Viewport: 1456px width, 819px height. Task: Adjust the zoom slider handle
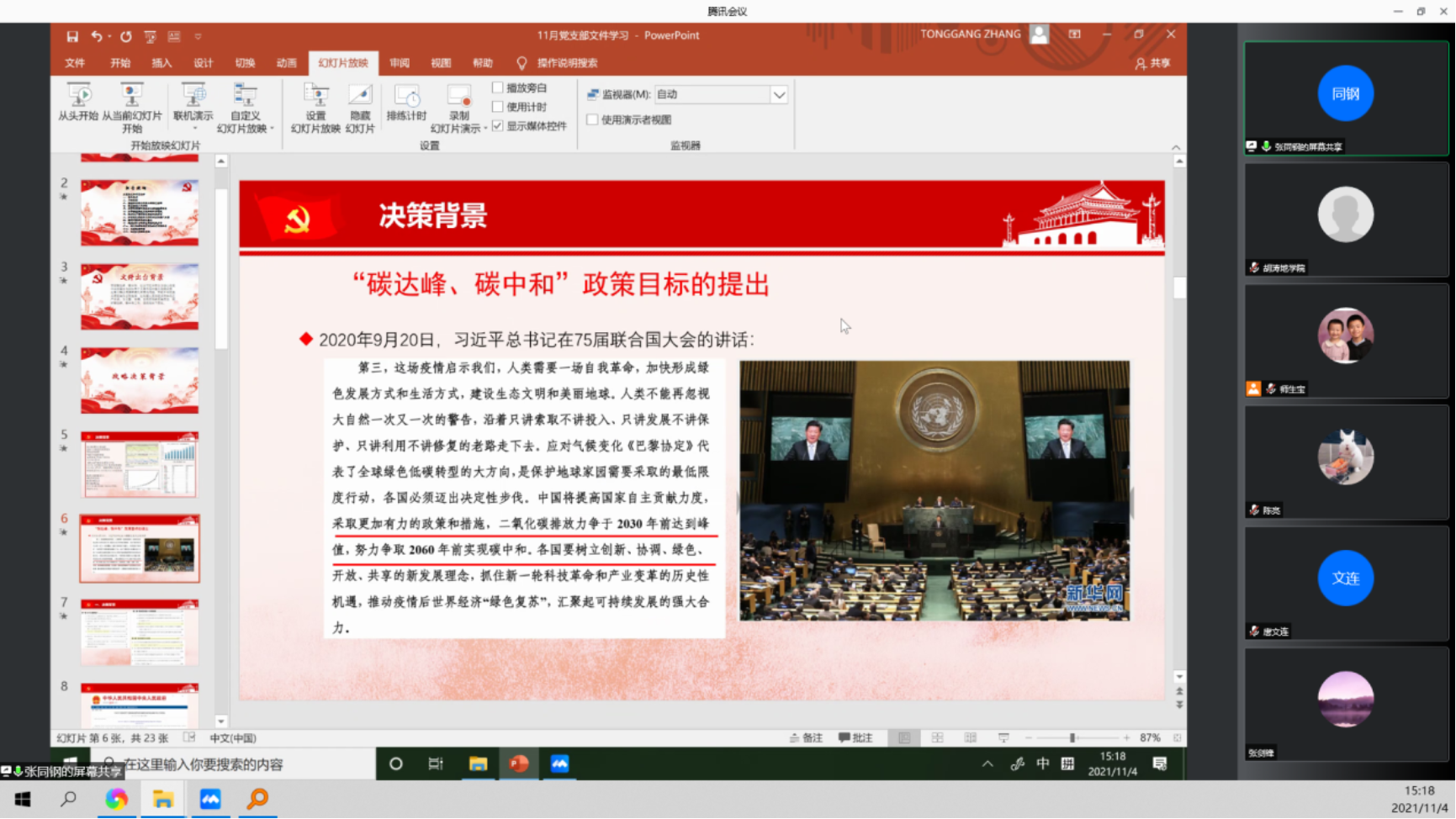pos(1072,737)
